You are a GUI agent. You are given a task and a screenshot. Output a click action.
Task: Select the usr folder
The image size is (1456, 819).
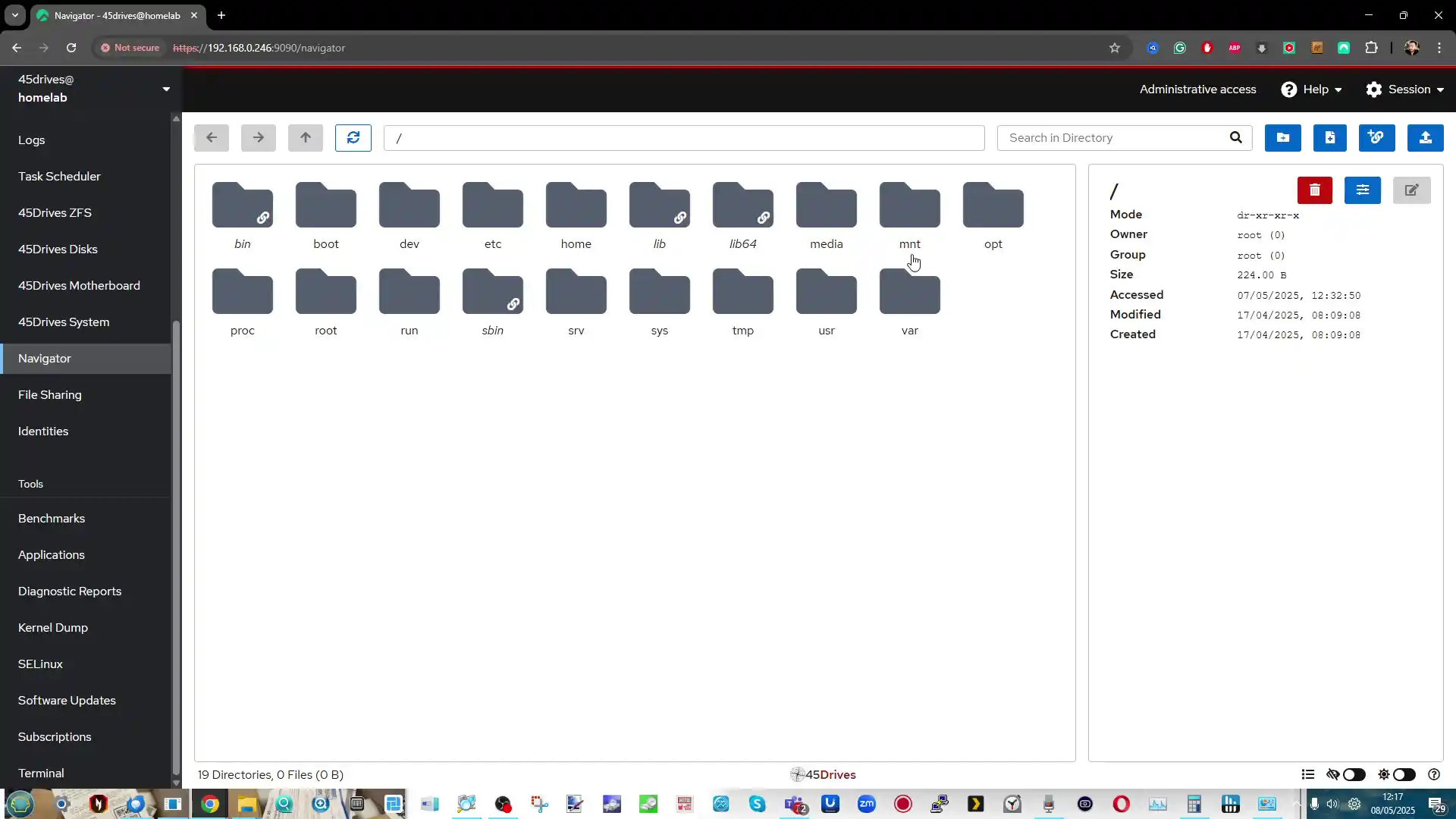(x=827, y=302)
